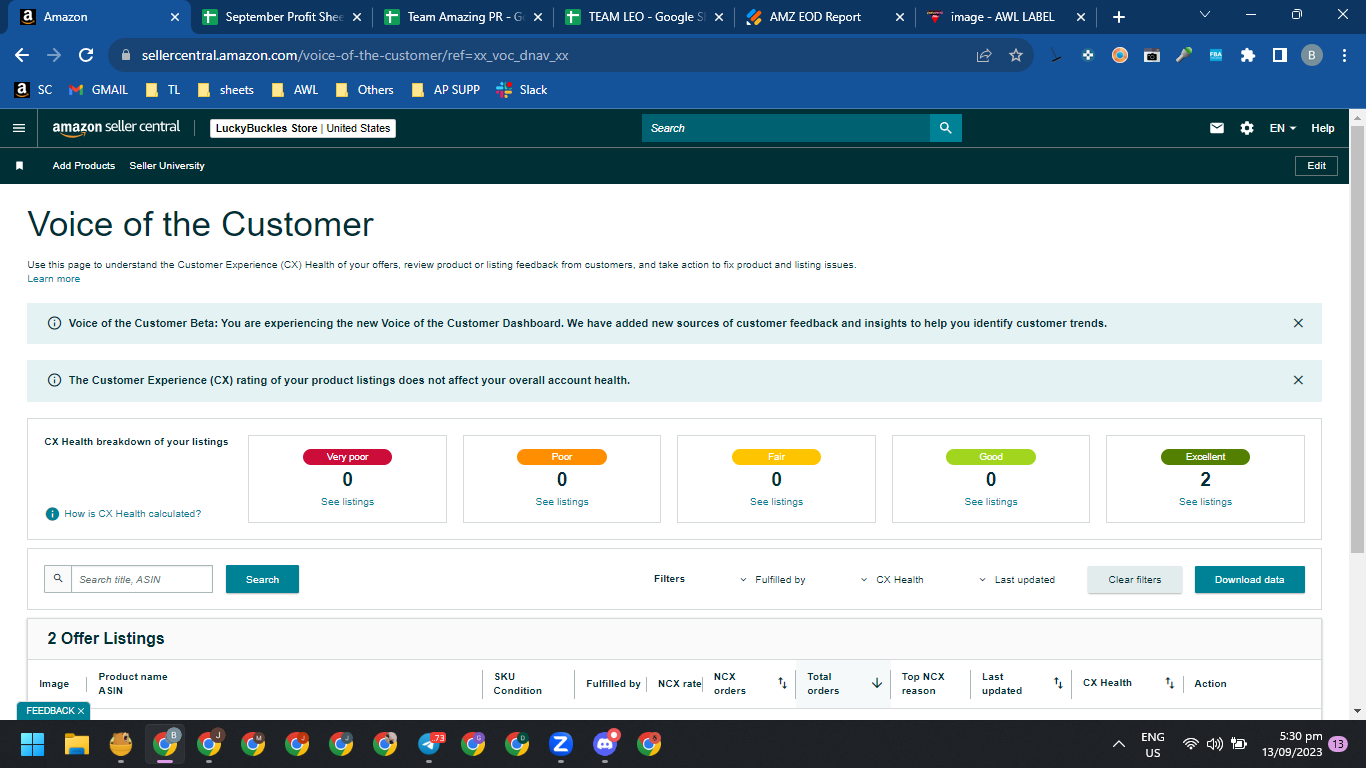Dismiss the CX rating account health banner
This screenshot has width=1366, height=768.
click(1298, 380)
